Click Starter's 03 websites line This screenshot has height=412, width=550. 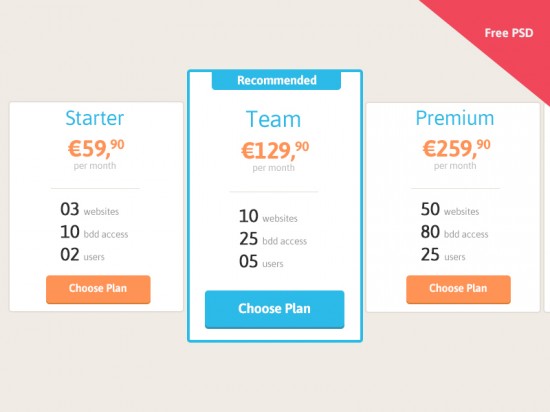click(89, 209)
